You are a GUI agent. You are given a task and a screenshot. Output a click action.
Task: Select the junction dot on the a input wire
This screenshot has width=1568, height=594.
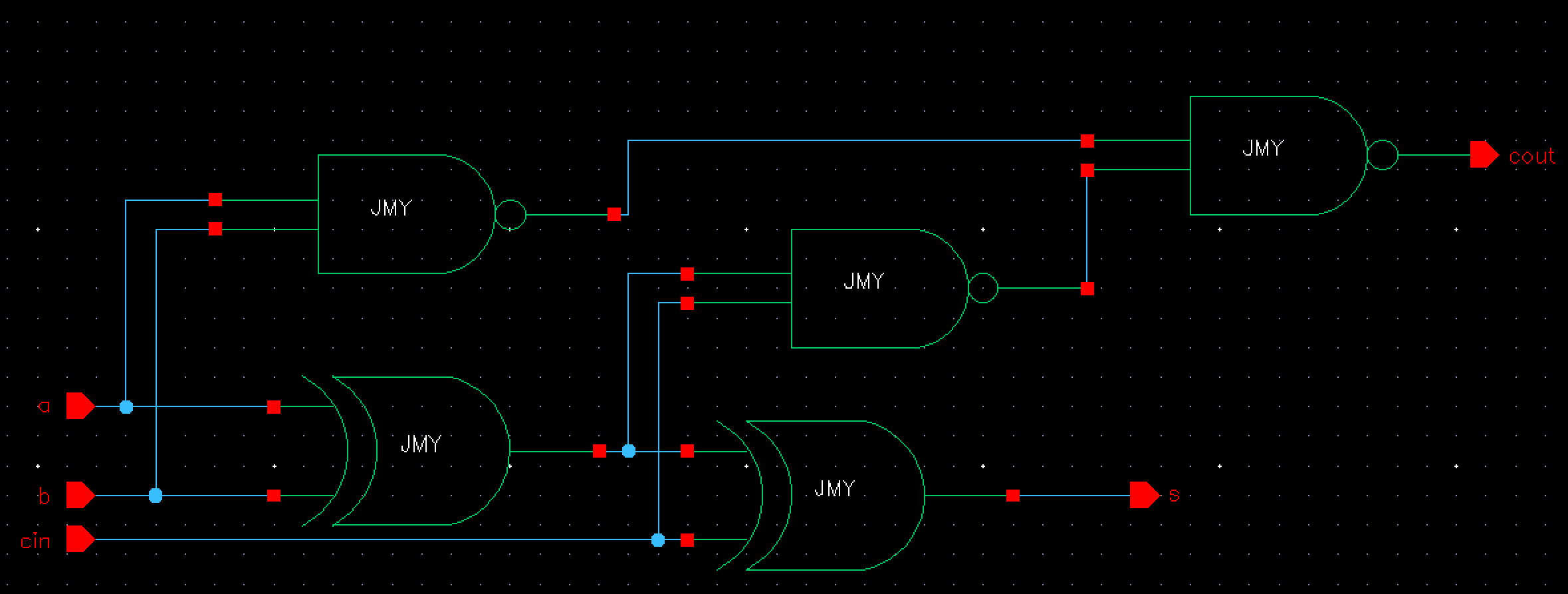pyautogui.click(x=126, y=406)
